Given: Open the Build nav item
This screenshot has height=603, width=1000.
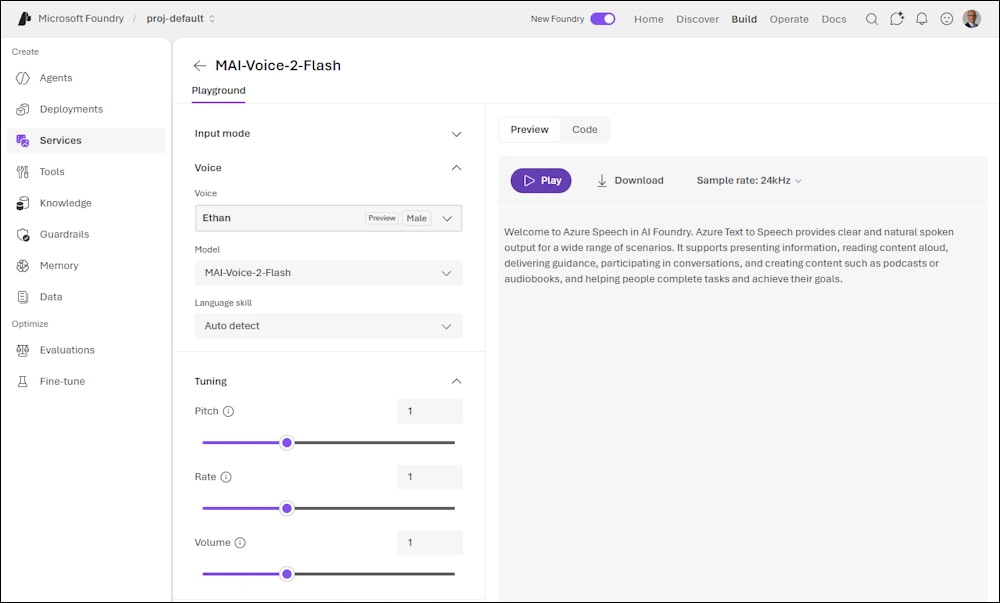Looking at the screenshot, I should pos(744,19).
